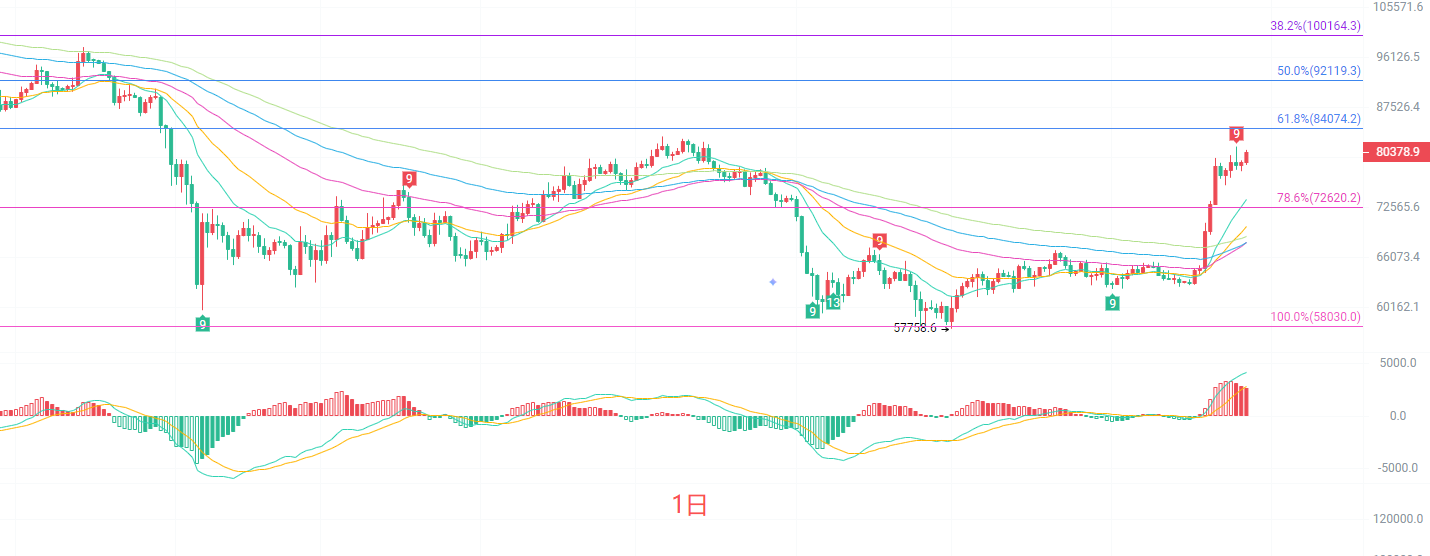1430x556 pixels.
Task: Click the 5000.0 MACD axis value
Action: (x=1399, y=363)
